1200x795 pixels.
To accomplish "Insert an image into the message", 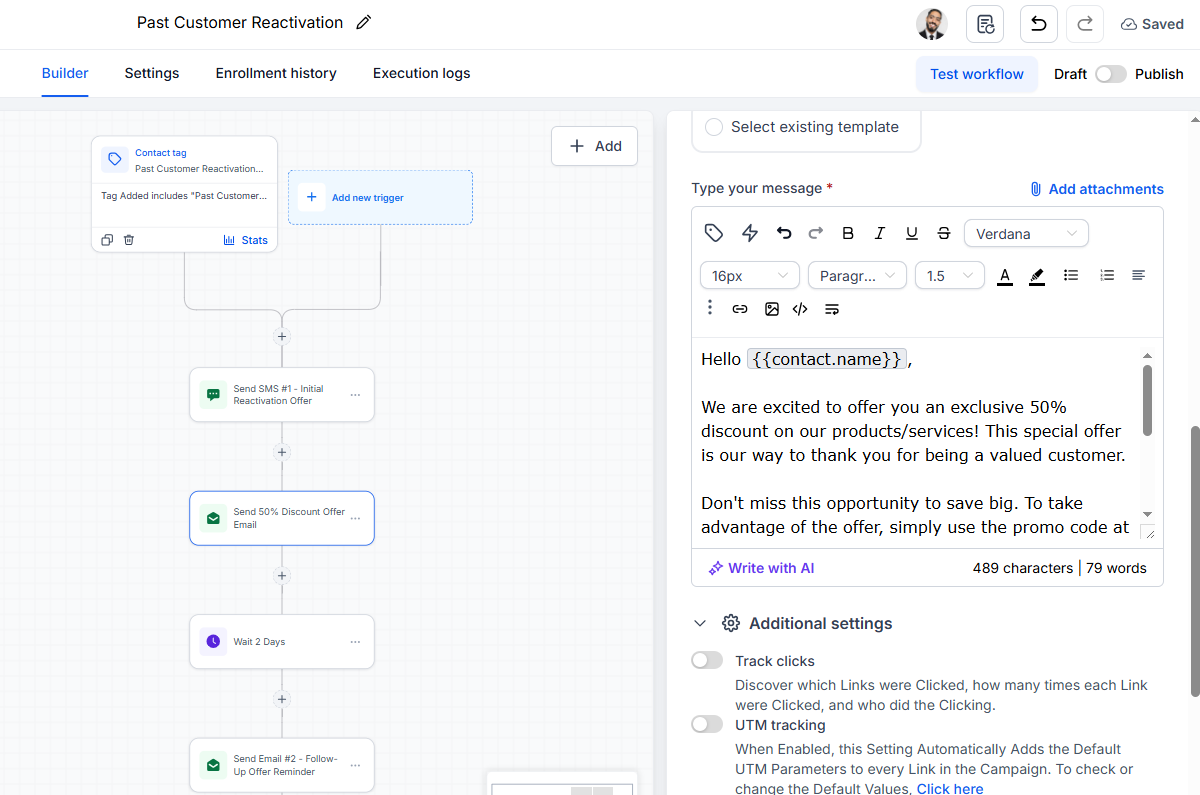I will (x=772, y=309).
